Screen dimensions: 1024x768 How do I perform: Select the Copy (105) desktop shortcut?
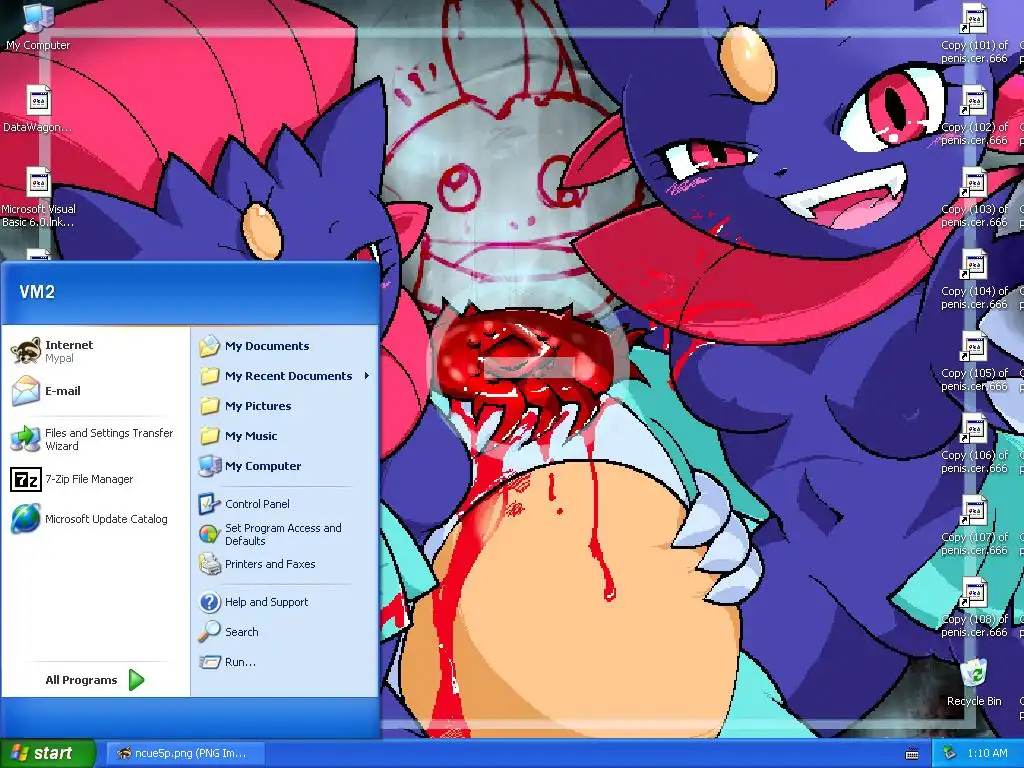pos(974,362)
